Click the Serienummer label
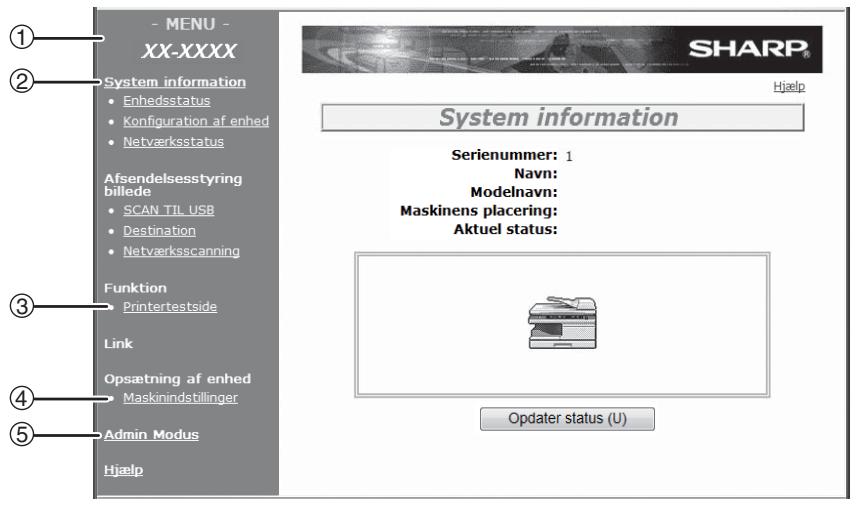 pos(504,155)
